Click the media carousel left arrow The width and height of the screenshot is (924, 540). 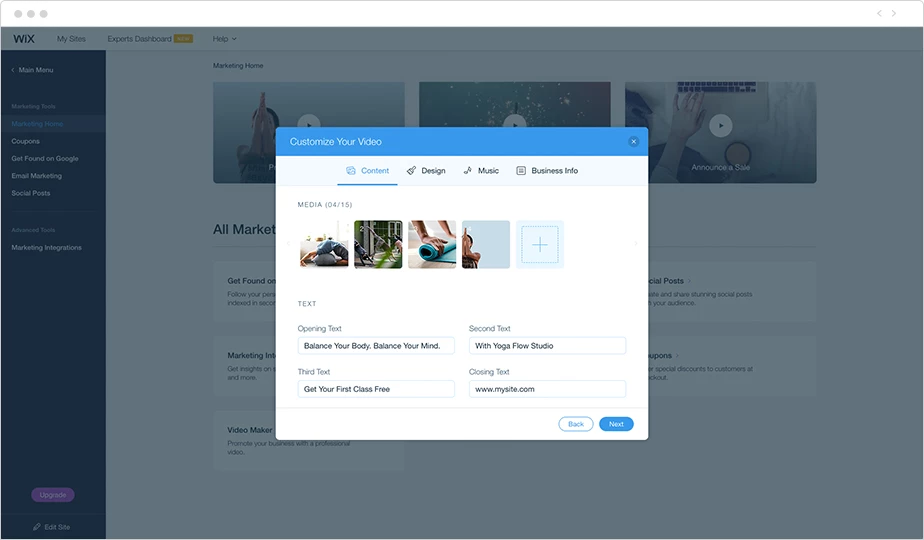coord(289,243)
